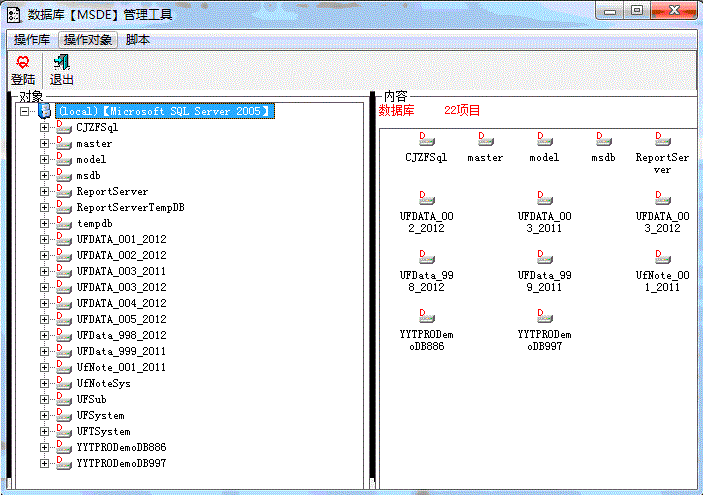Click the YYTPRODemoDB886 database icon in the tree

(64, 447)
